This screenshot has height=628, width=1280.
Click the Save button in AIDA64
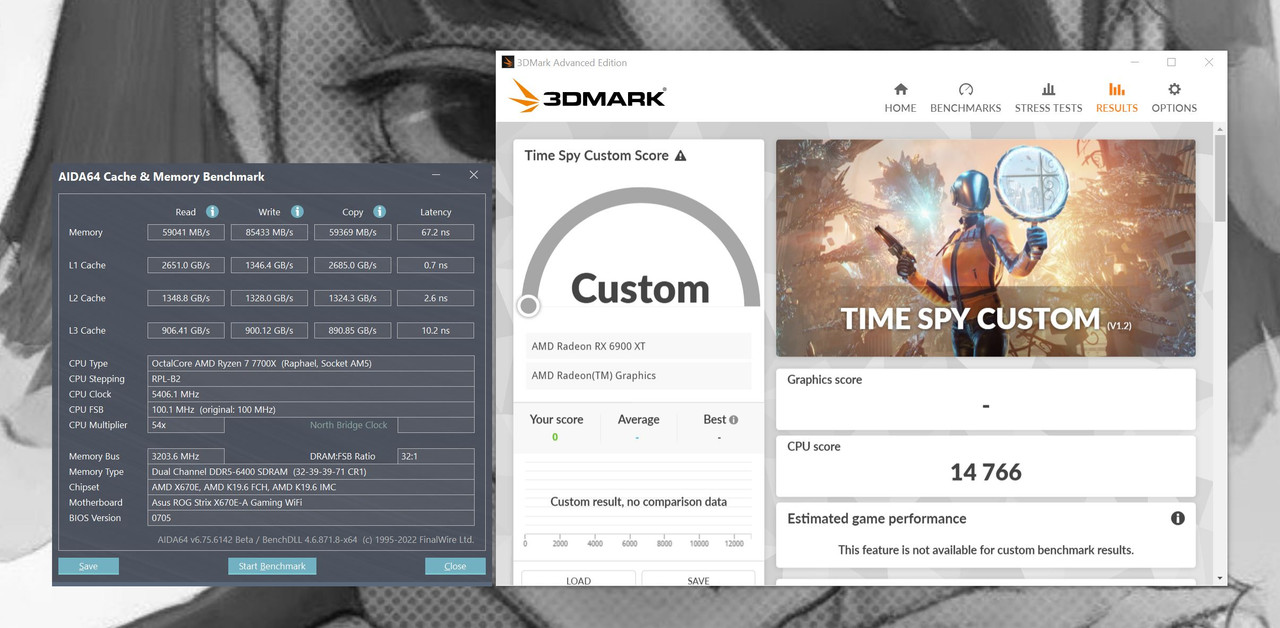(88, 566)
